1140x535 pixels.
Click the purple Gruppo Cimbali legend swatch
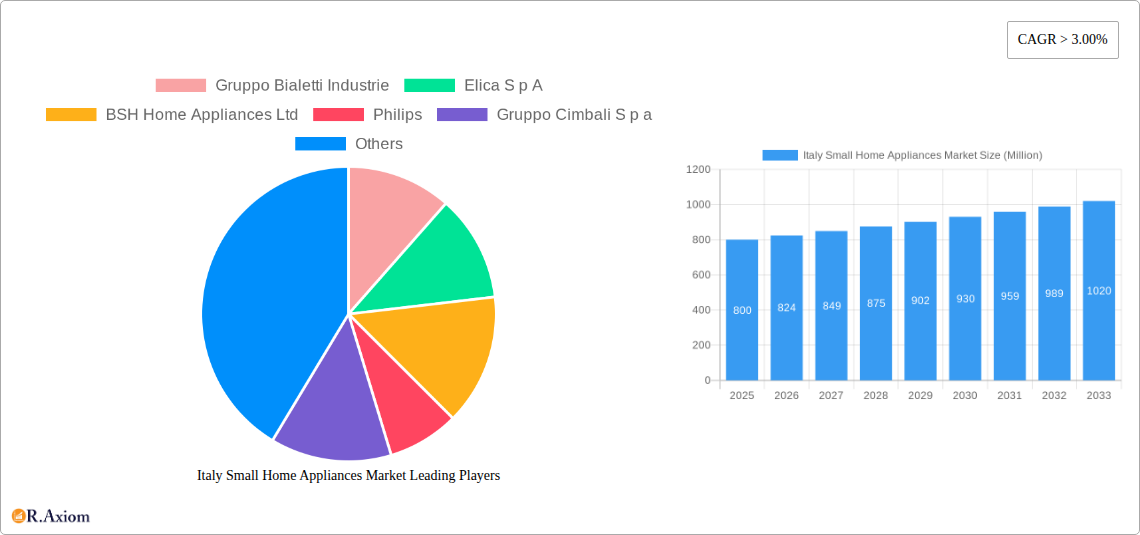pyautogui.click(x=462, y=115)
